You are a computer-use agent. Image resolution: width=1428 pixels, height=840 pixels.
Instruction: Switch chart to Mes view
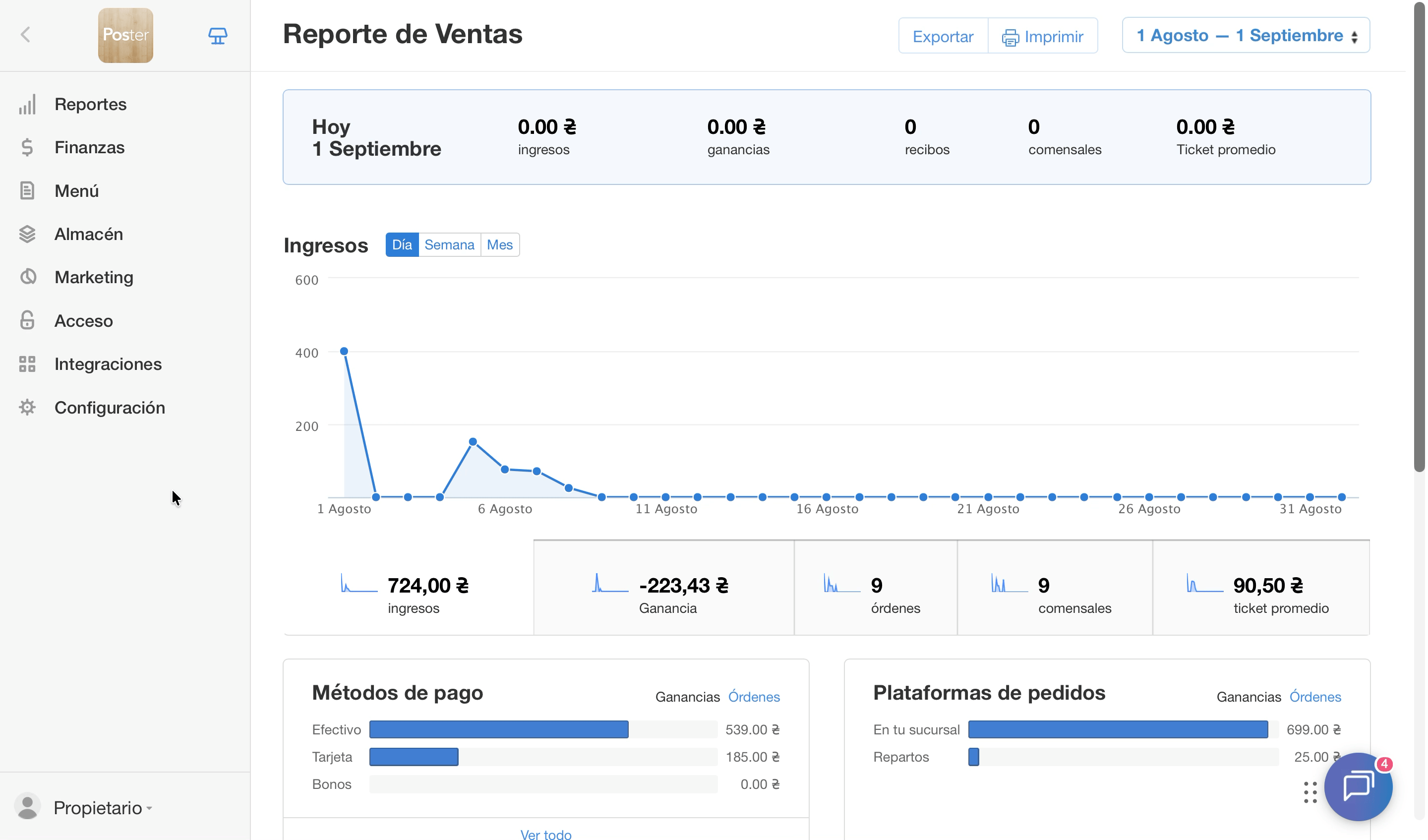pos(500,244)
